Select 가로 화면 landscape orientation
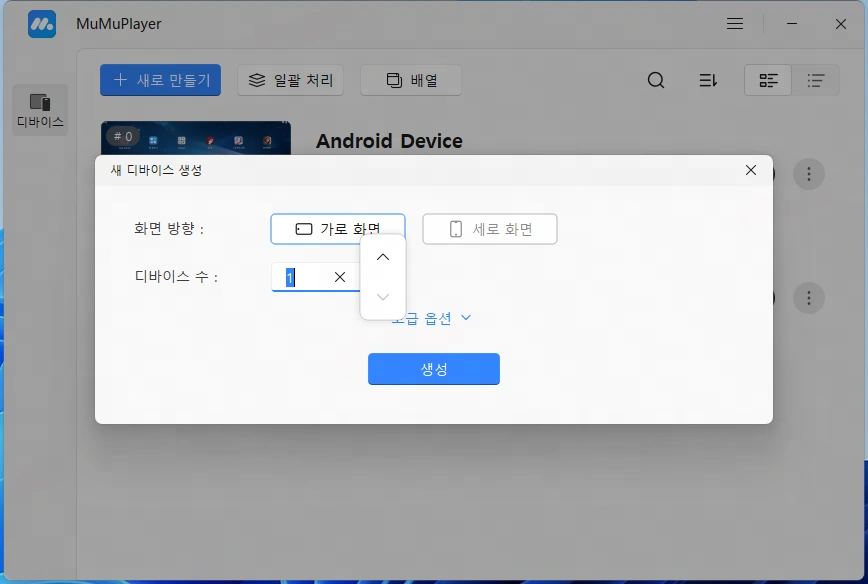The width and height of the screenshot is (868, 584). (337, 228)
